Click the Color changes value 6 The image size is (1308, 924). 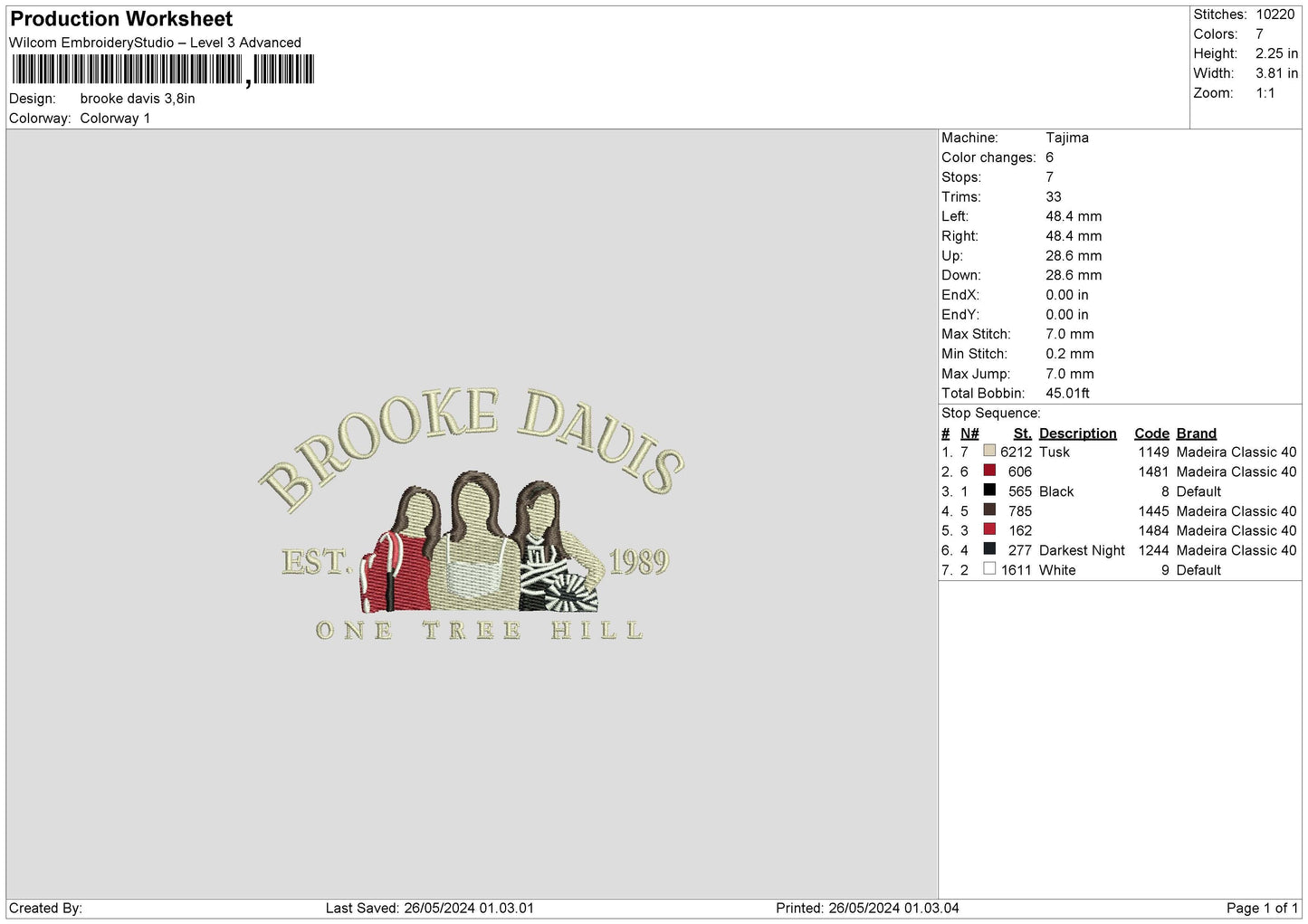[1050, 157]
